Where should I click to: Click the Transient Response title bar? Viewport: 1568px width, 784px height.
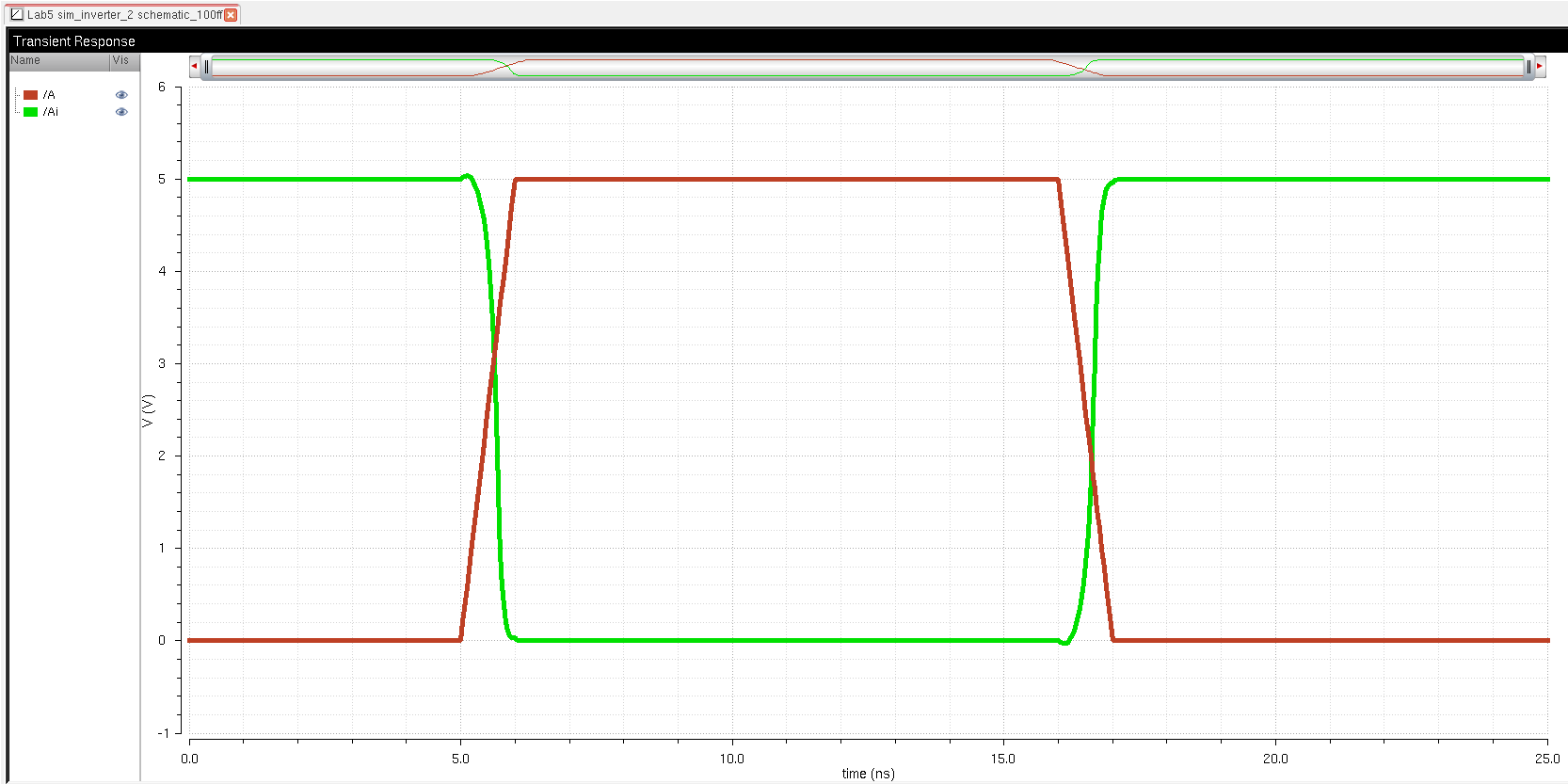tap(787, 41)
